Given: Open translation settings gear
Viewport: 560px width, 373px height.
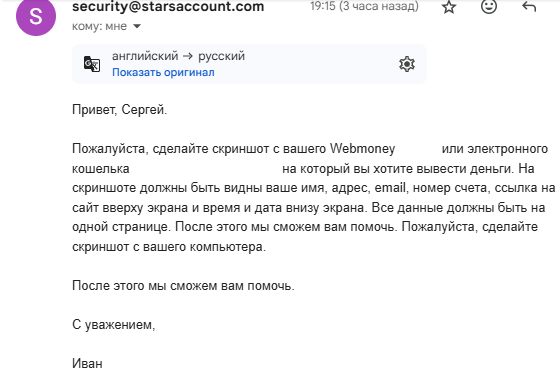Looking at the screenshot, I should [x=407, y=64].
